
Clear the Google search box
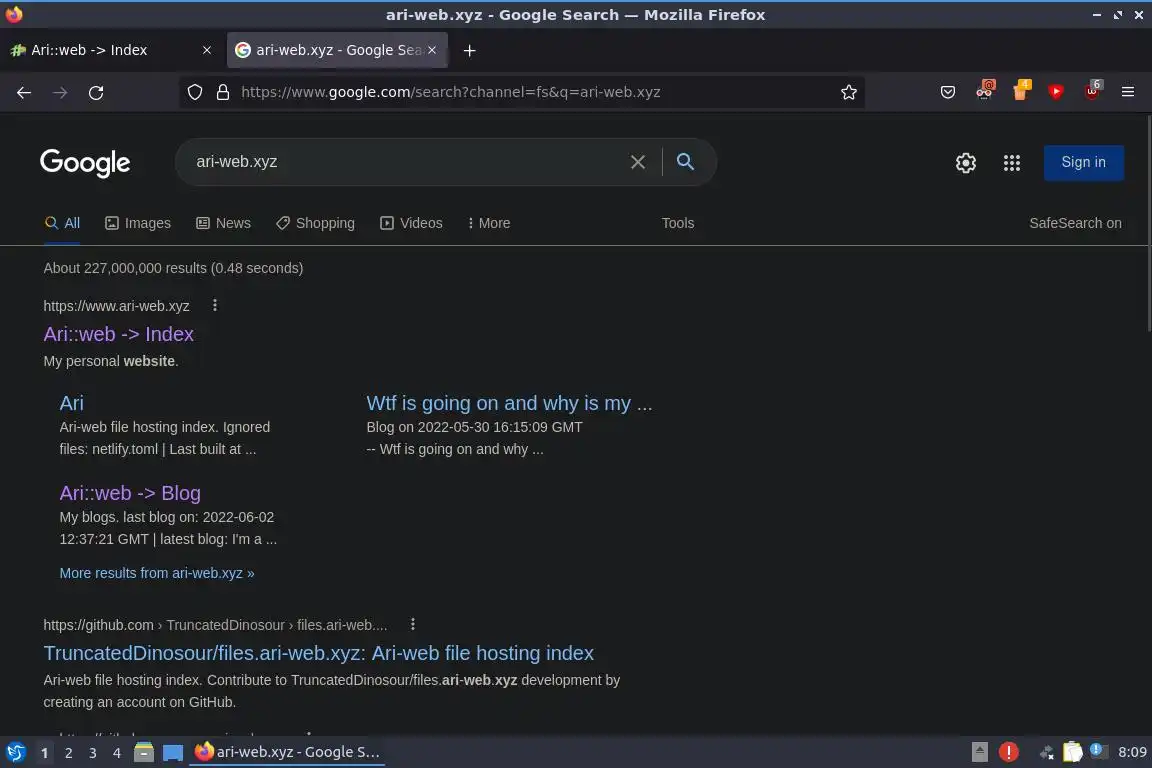pyautogui.click(x=638, y=162)
